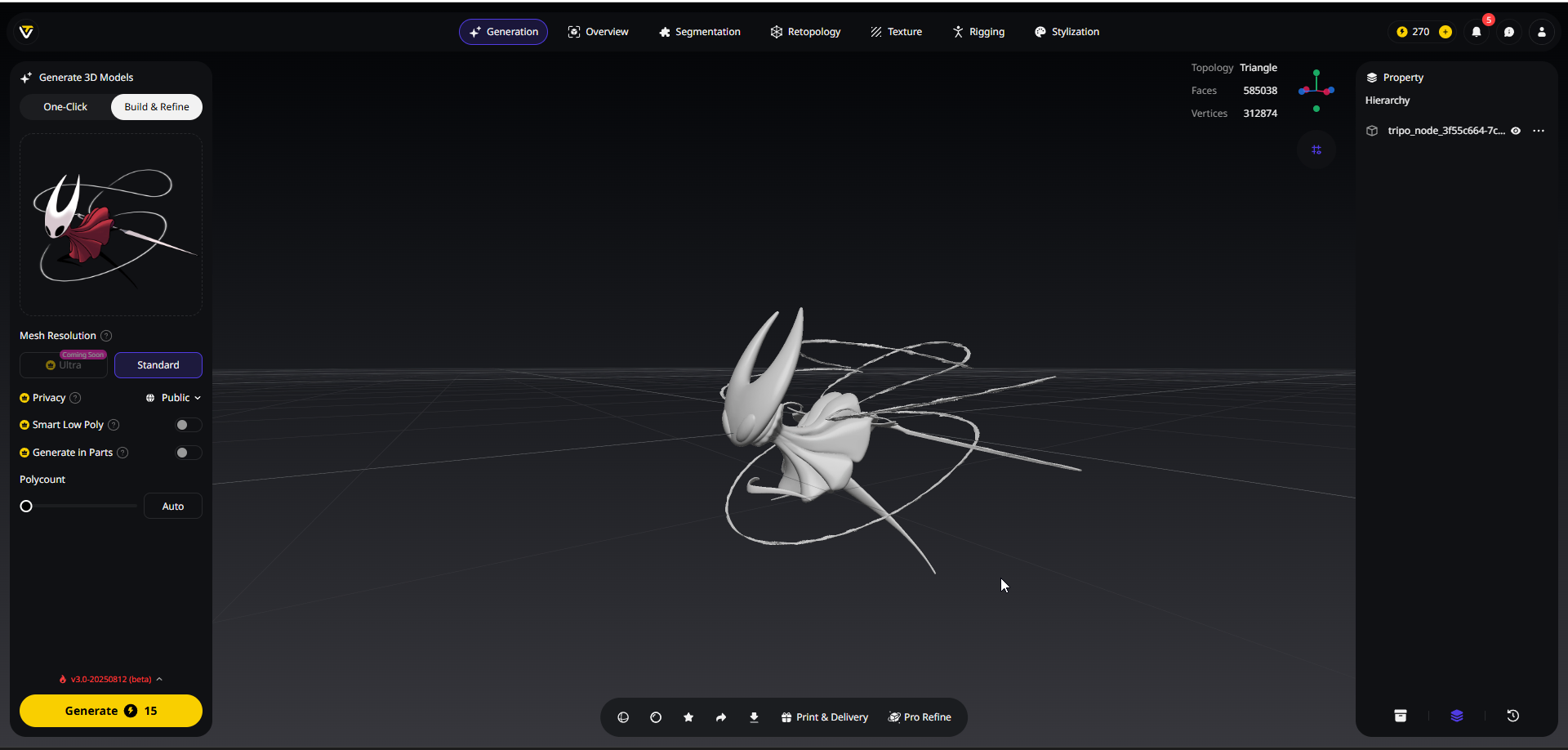Toggle visibility eye of tripo_node item
Screen dimensions: 1568x750
pos(1516,131)
